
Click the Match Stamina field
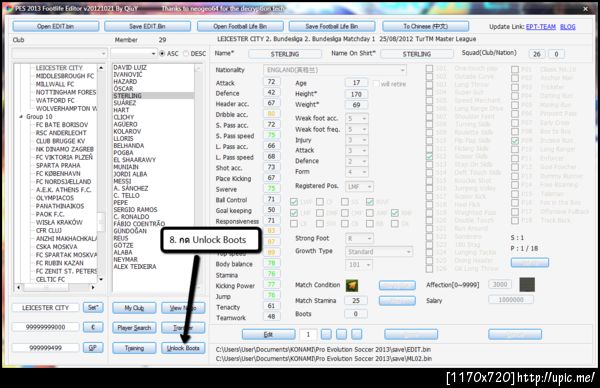[356, 301]
